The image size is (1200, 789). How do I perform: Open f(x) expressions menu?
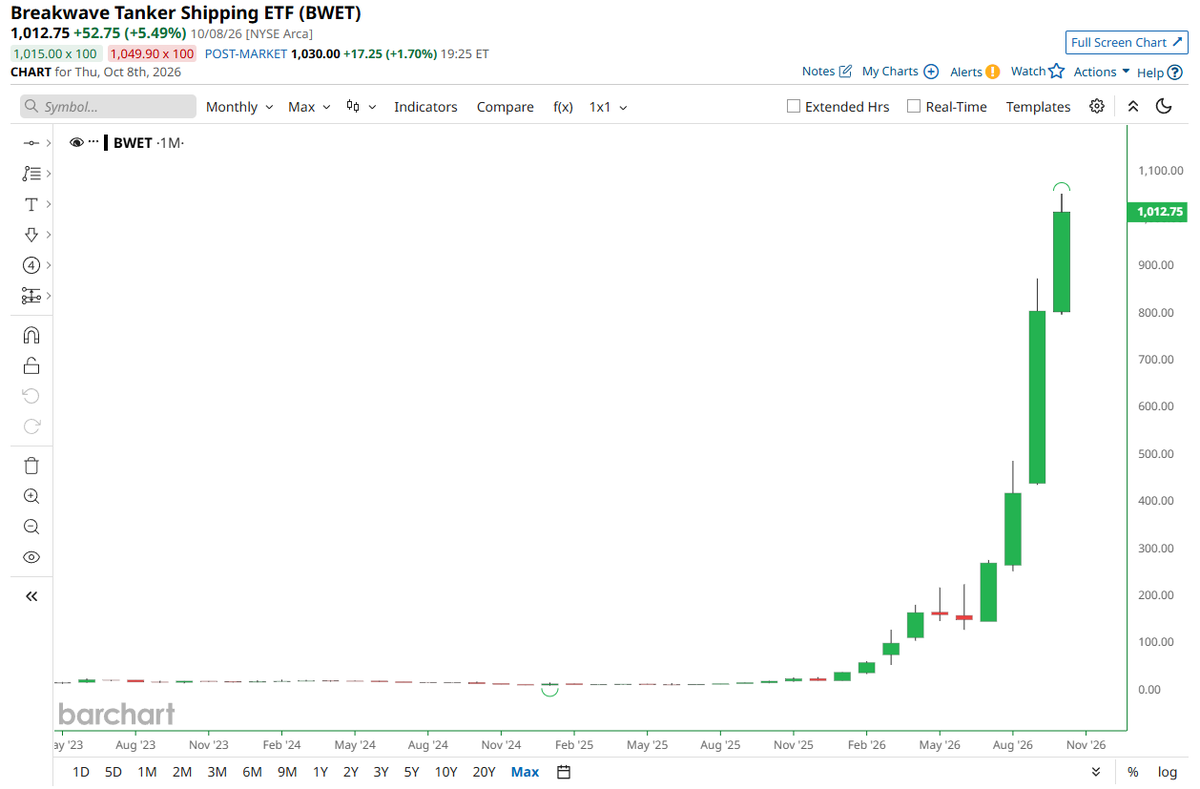pos(563,107)
